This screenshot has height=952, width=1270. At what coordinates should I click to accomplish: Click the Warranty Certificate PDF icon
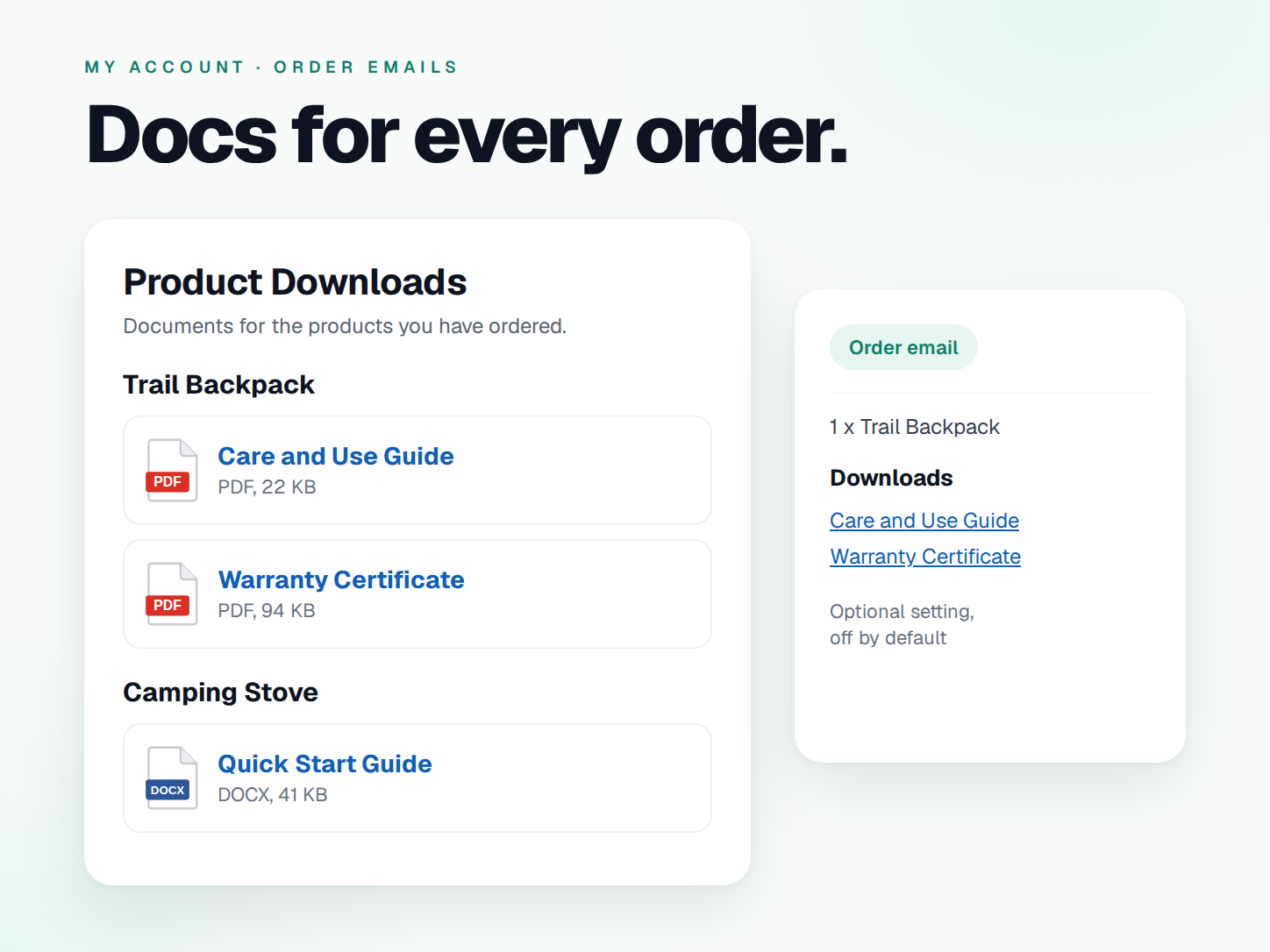point(172,593)
